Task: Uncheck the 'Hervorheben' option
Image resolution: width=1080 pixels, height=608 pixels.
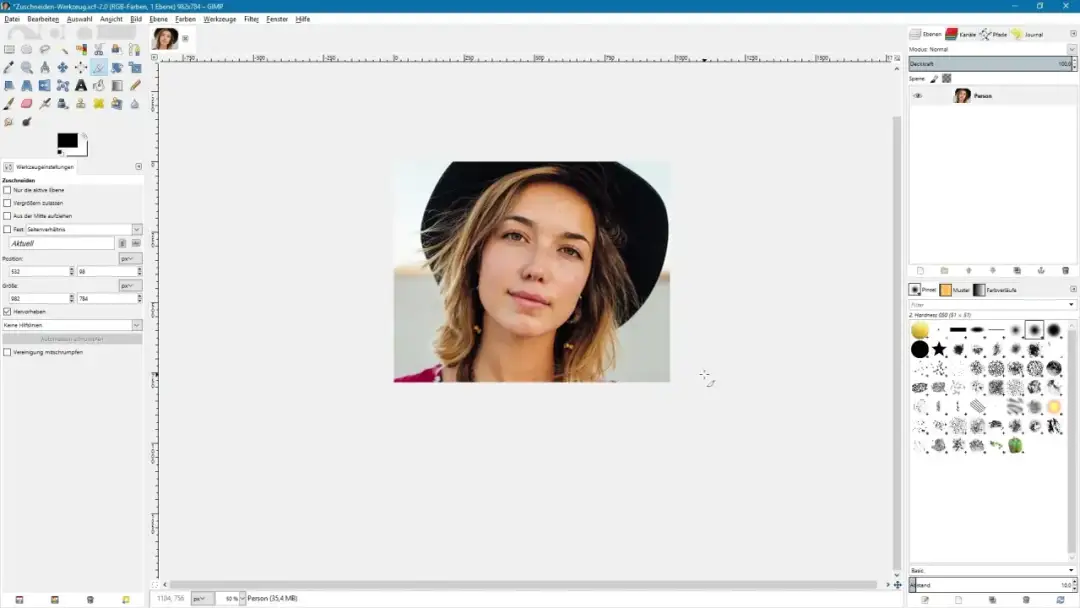Action: 7,311
